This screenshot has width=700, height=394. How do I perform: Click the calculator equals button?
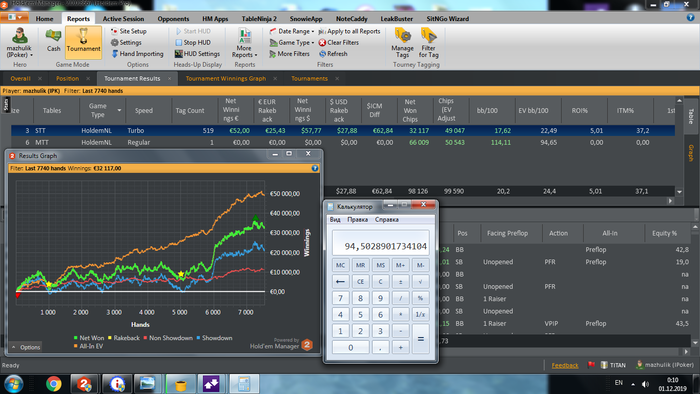coord(421,339)
